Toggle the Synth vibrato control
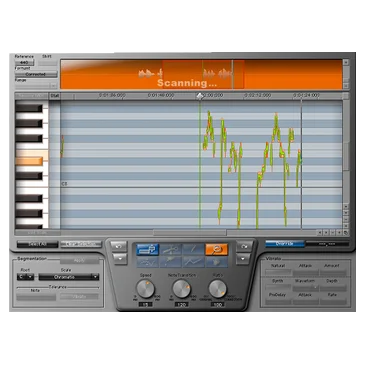This screenshot has width=365, height=365. pyautogui.click(x=278, y=287)
